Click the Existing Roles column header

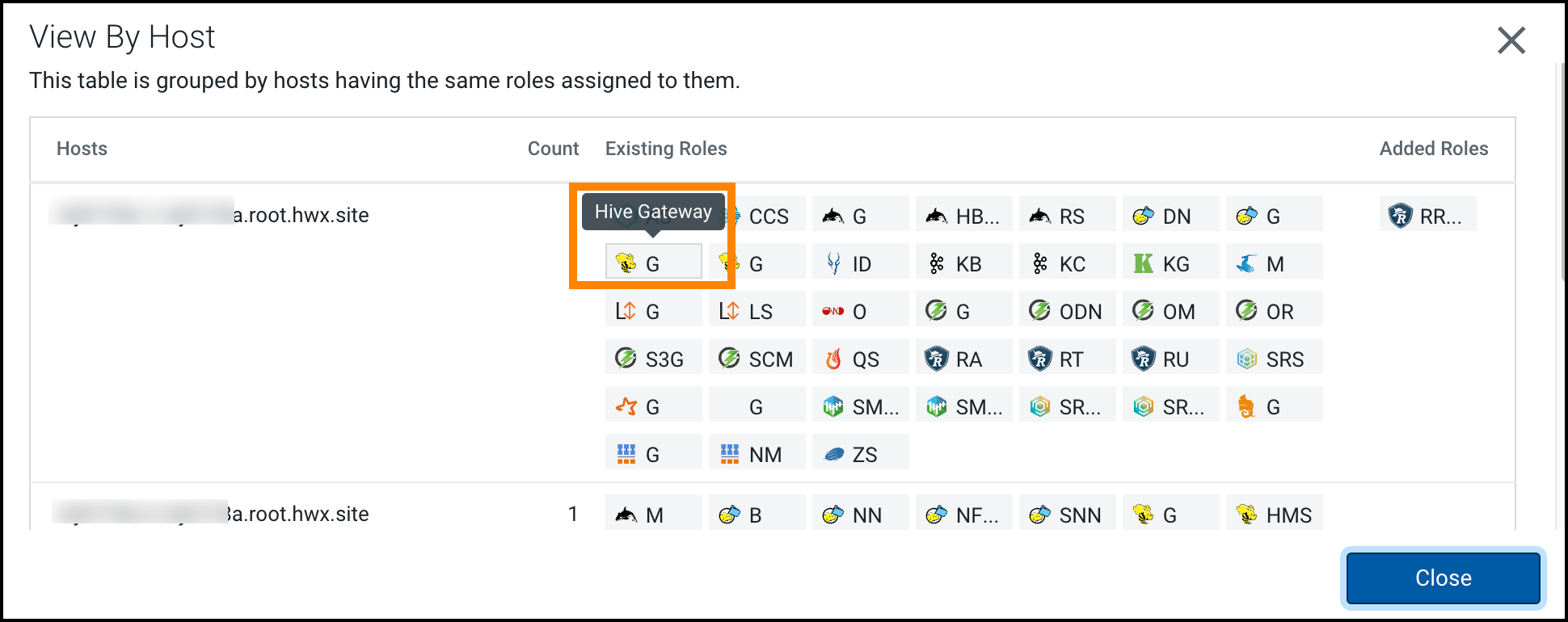coord(666,149)
